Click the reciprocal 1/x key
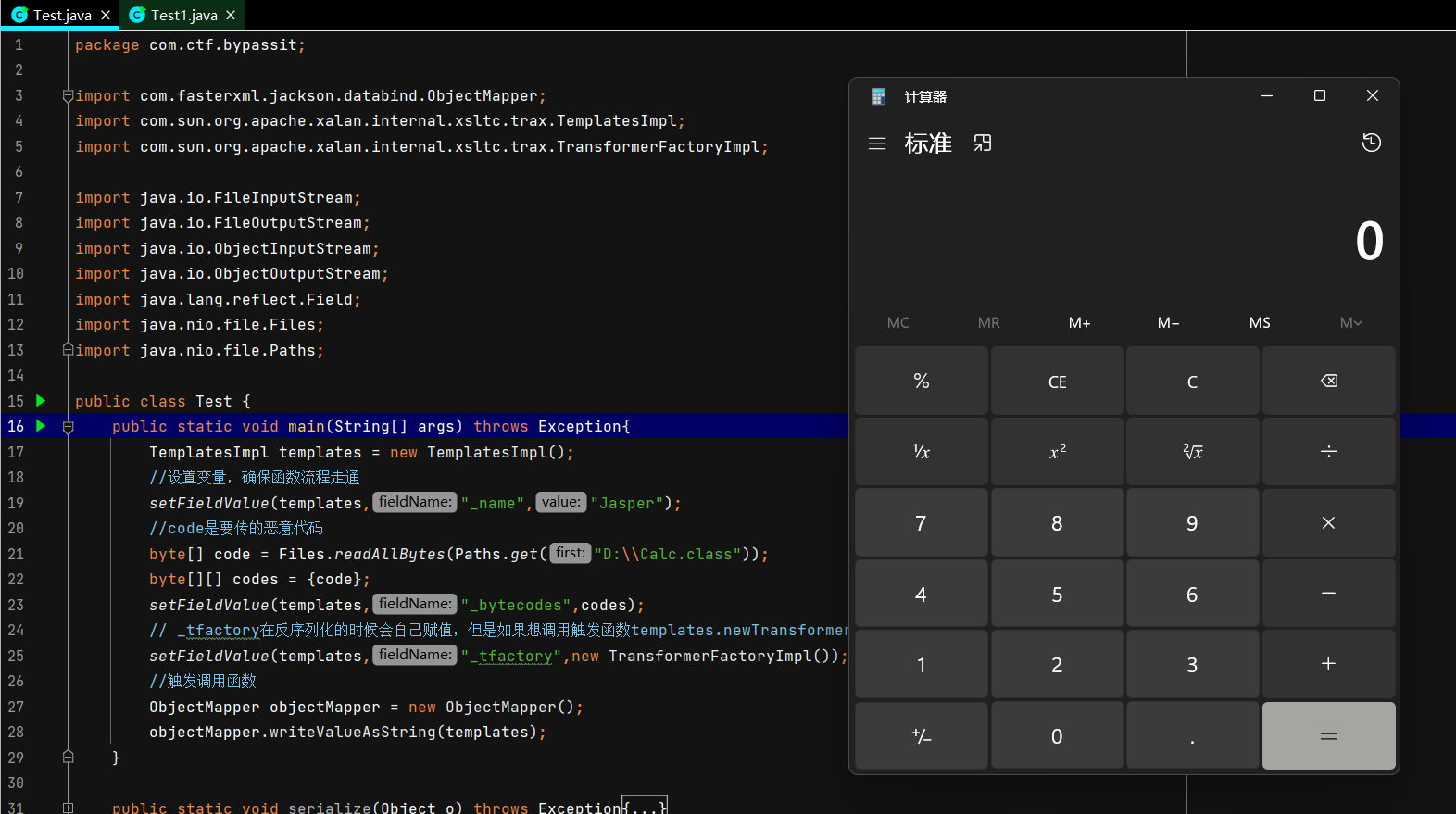Screen dimensions: 1456x814 [x=922, y=451]
